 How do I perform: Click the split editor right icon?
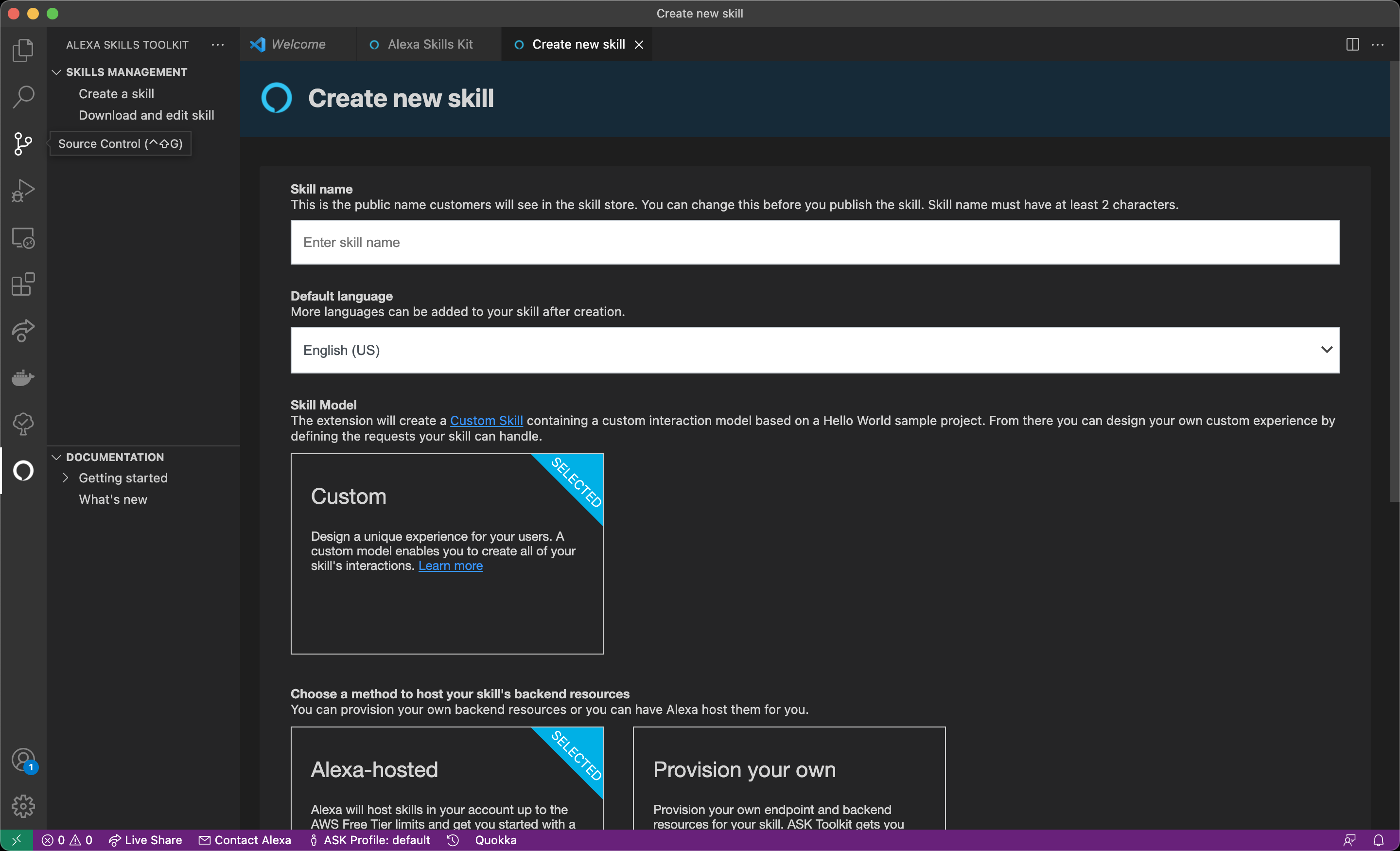tap(1352, 44)
